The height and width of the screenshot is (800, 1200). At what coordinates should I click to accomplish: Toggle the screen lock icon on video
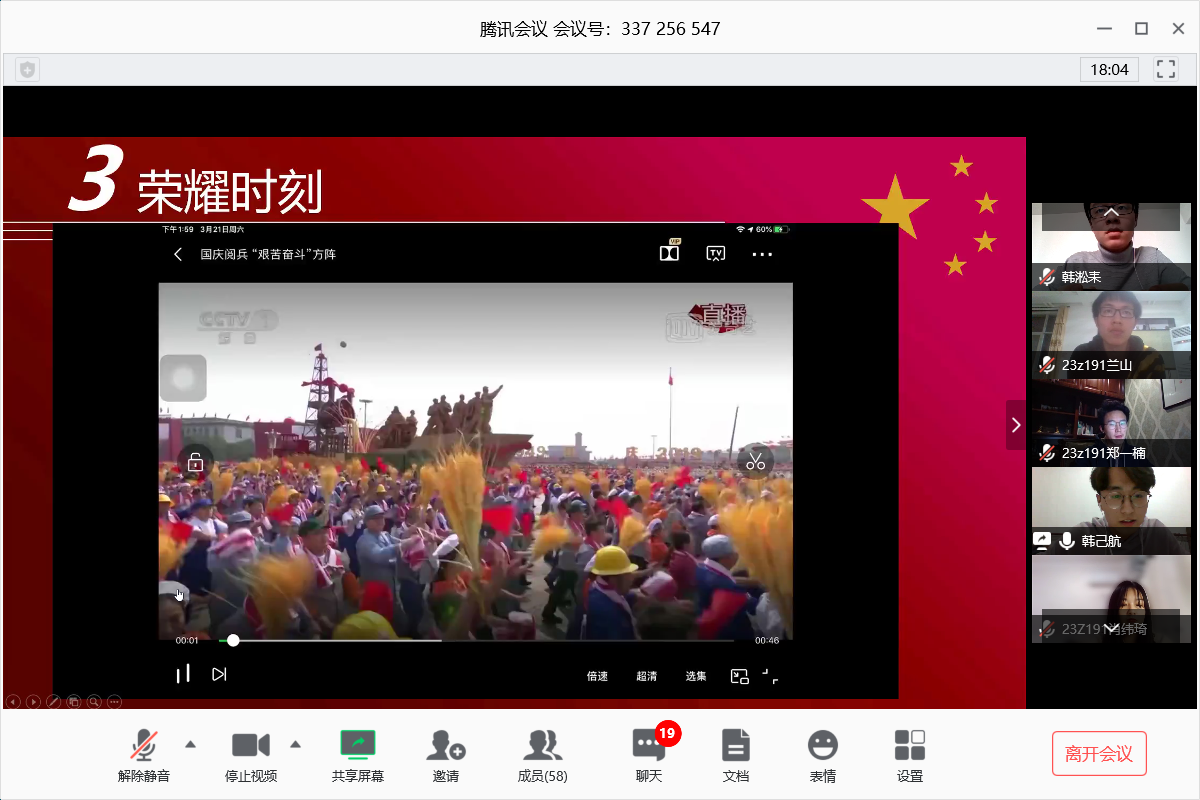[195, 462]
